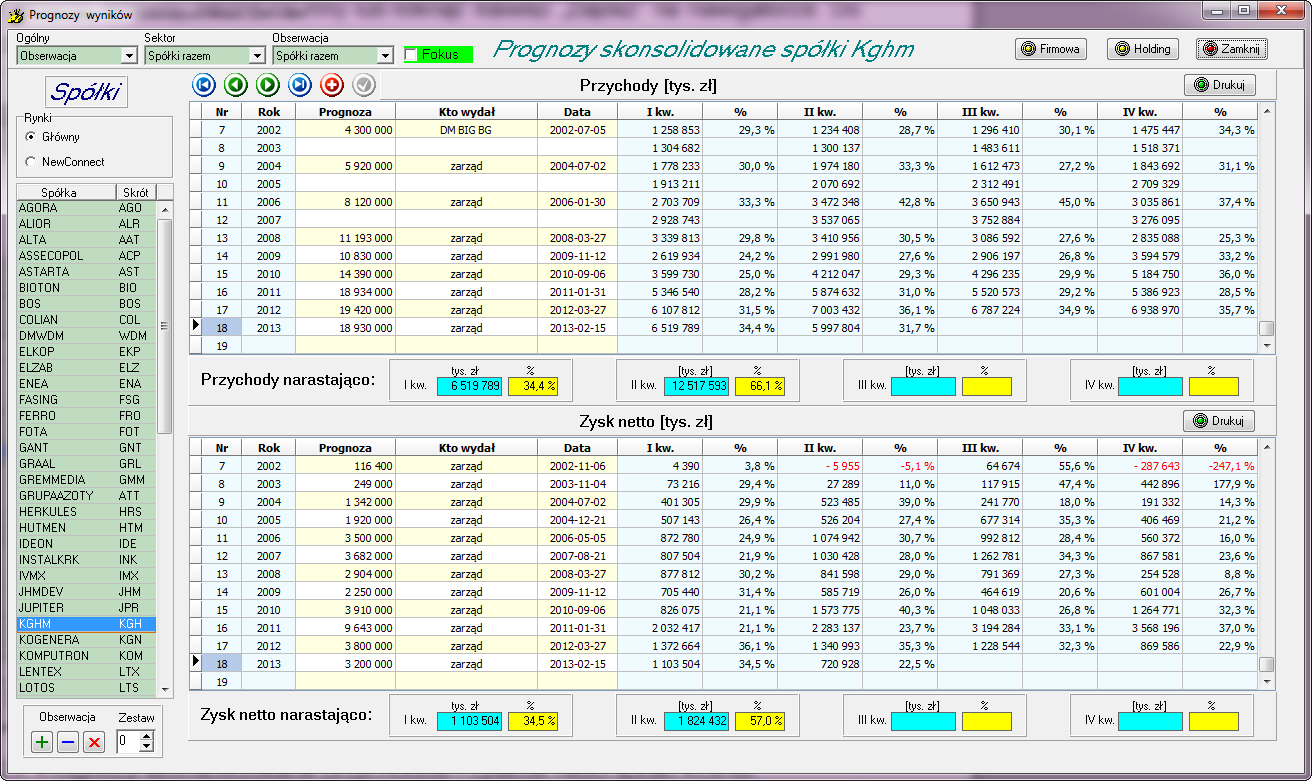Image resolution: width=1312 pixels, height=781 pixels.
Task: Increase the Zestaw stepper value
Action: 146,736
